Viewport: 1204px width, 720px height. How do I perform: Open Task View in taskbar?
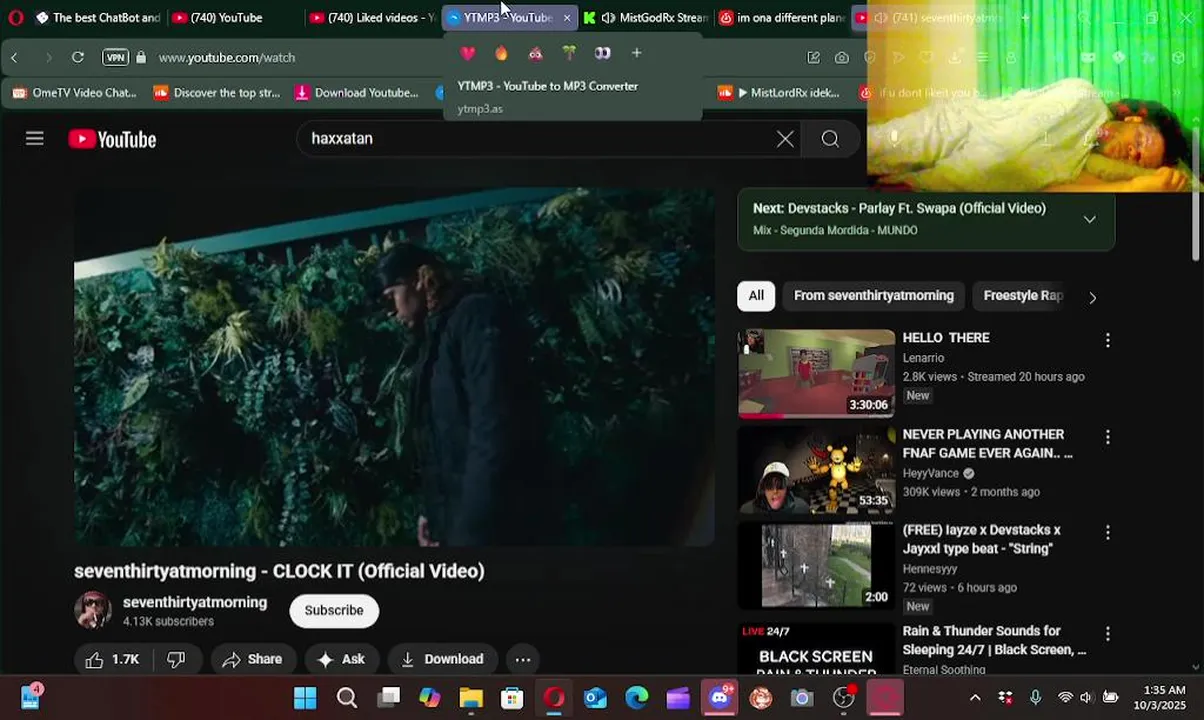pos(389,698)
